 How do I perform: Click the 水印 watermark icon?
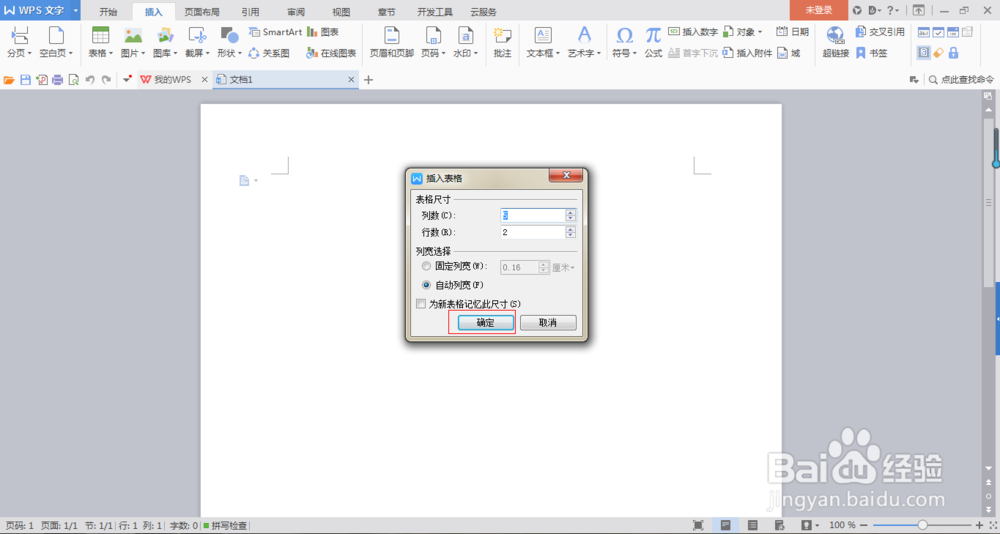pyautogui.click(x=466, y=36)
